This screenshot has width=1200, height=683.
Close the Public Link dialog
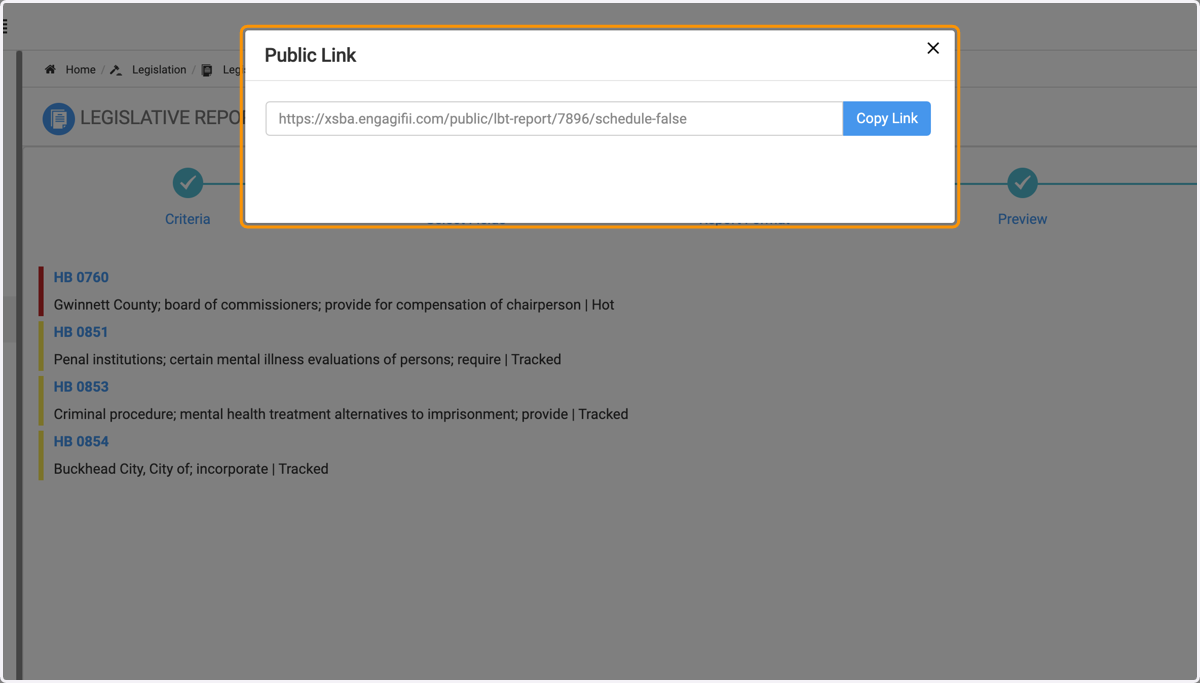pos(933,48)
